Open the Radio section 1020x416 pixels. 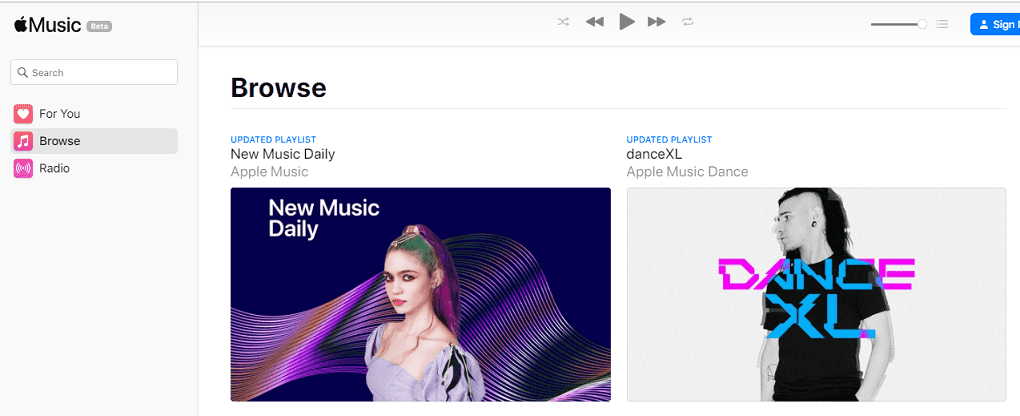(x=94, y=169)
